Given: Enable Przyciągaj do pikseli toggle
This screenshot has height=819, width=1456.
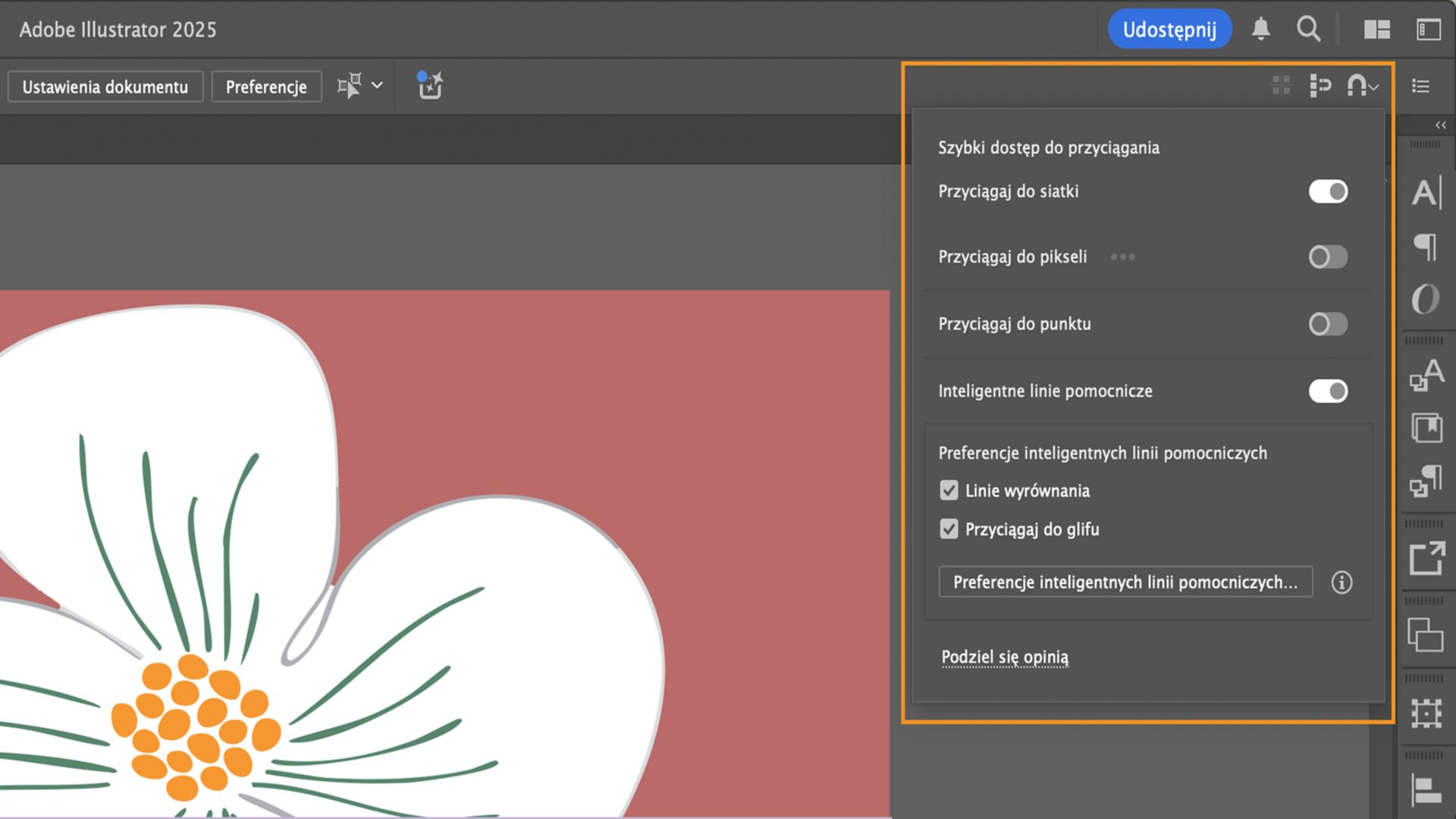Looking at the screenshot, I should (1328, 257).
